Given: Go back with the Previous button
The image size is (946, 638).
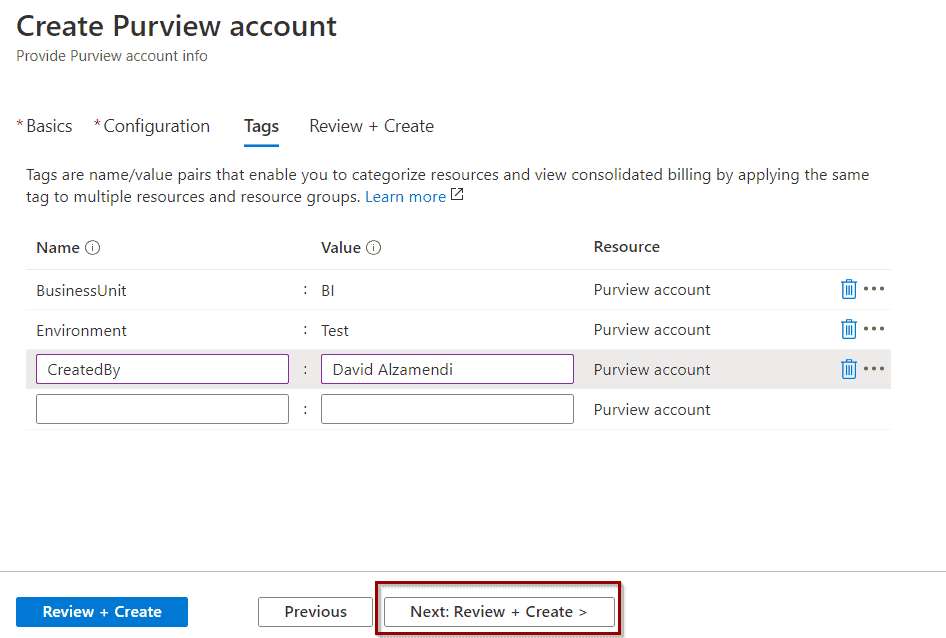Looking at the screenshot, I should pyautogui.click(x=316, y=612).
